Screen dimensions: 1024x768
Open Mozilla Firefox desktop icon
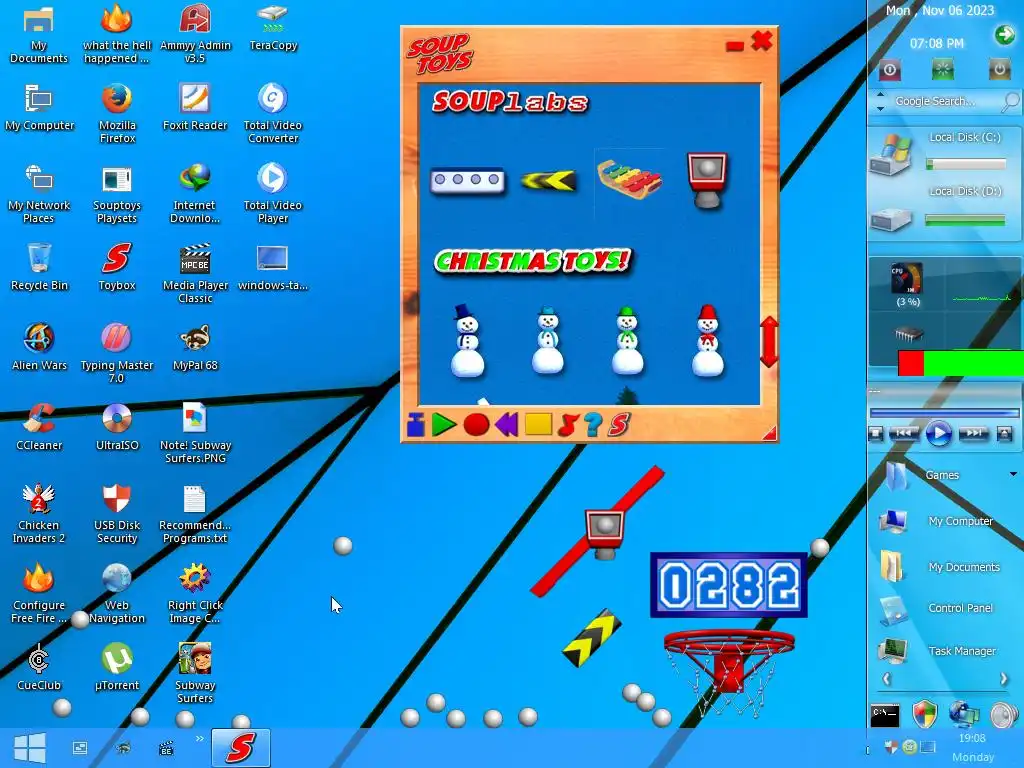tap(118, 113)
